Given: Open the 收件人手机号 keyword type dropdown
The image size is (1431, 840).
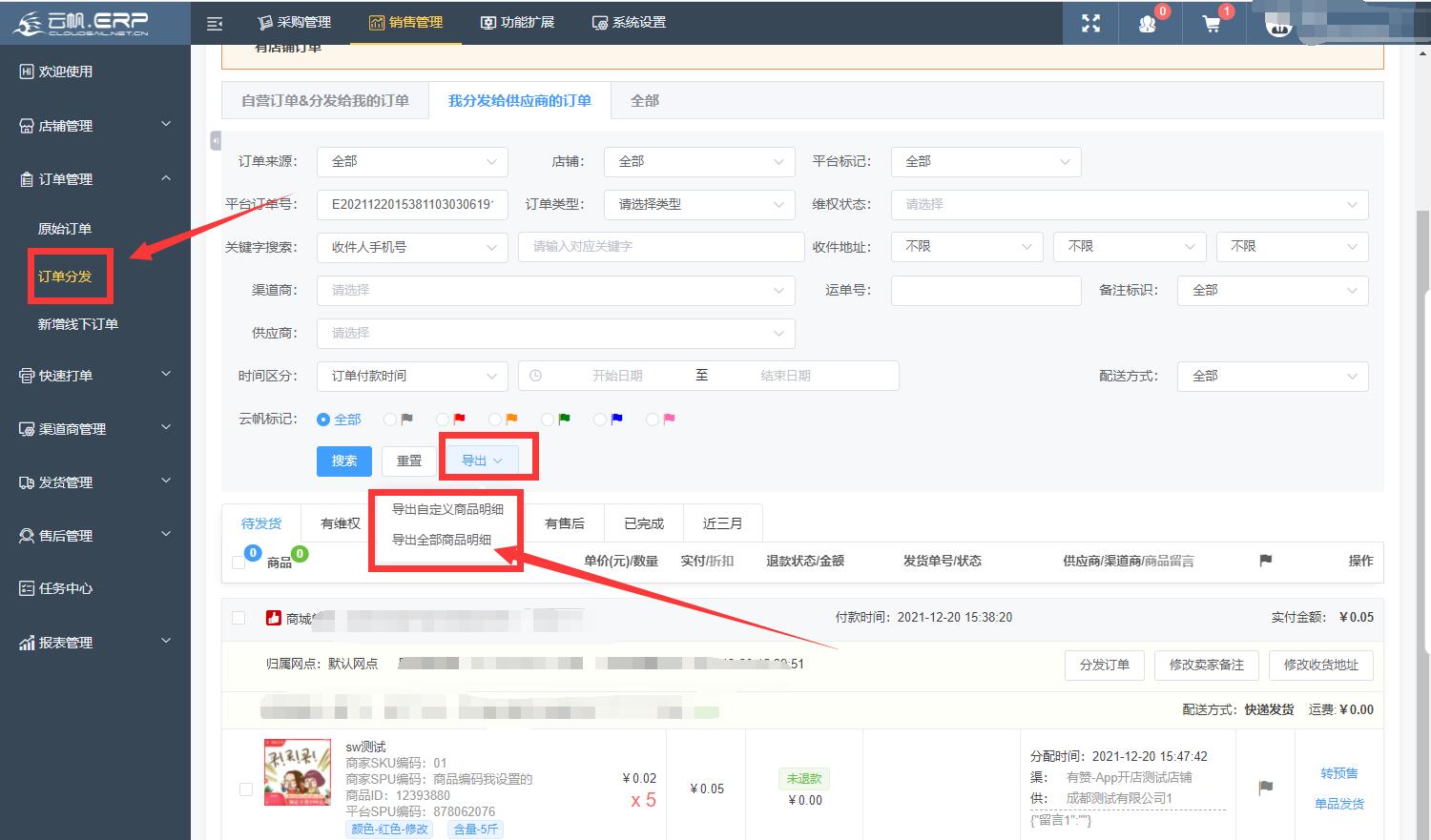Looking at the screenshot, I should [412, 248].
